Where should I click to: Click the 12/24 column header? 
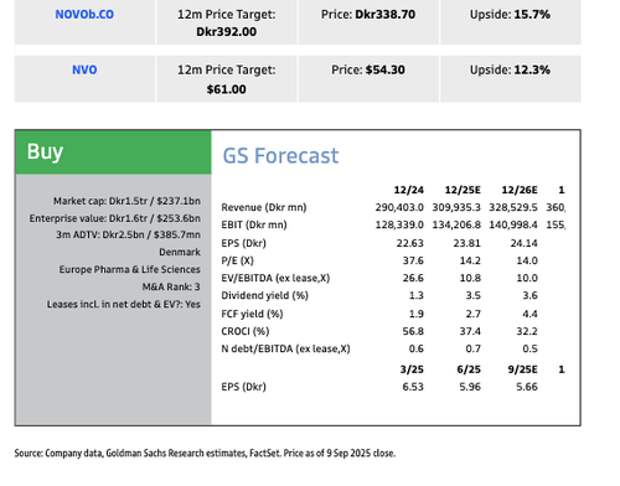tap(409, 190)
